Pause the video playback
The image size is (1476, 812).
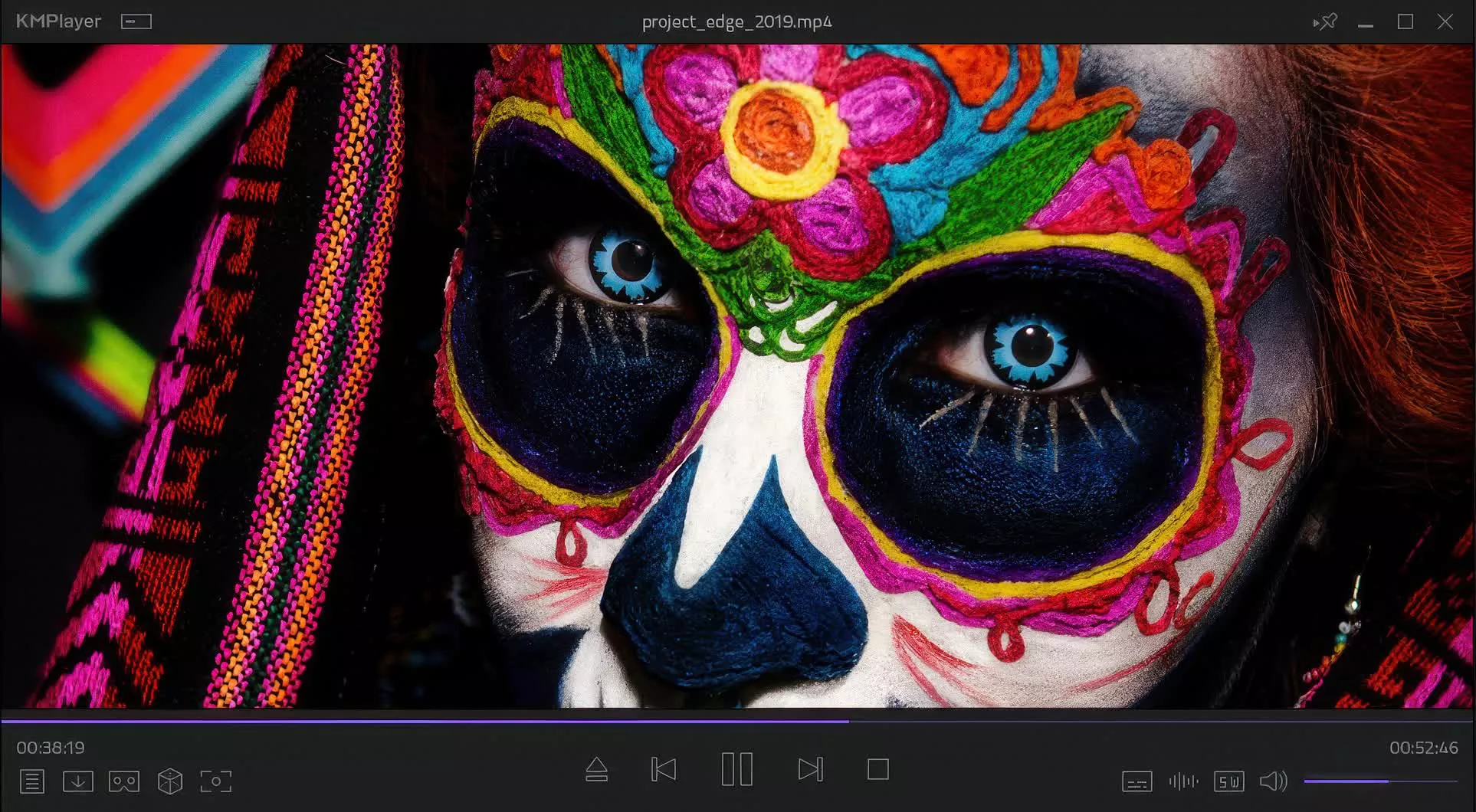(737, 769)
